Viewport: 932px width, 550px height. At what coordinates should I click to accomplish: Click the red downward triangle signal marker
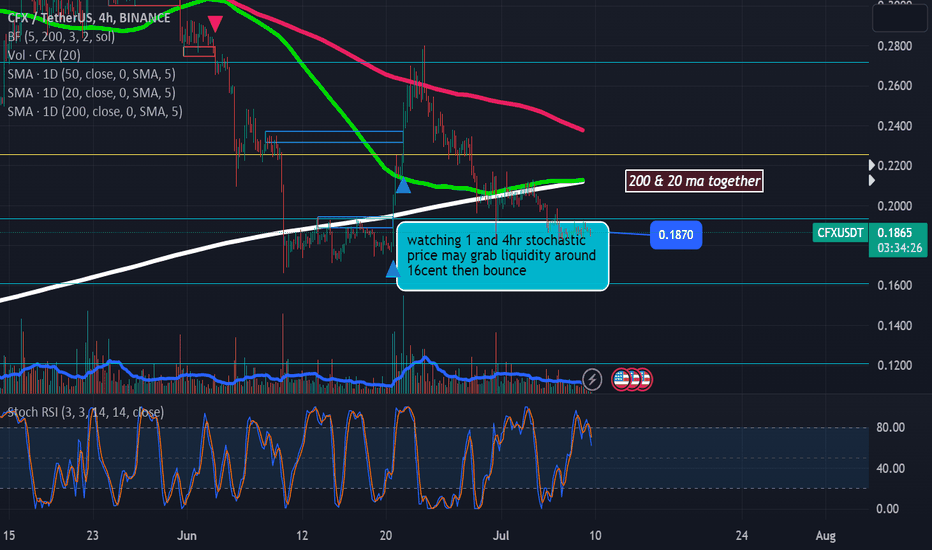point(215,24)
